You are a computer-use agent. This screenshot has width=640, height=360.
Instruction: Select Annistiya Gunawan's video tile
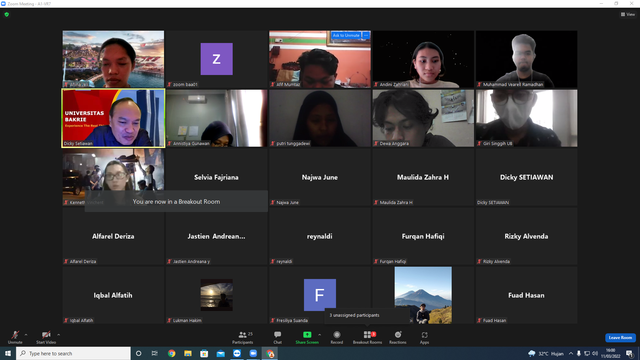[x=217, y=118]
